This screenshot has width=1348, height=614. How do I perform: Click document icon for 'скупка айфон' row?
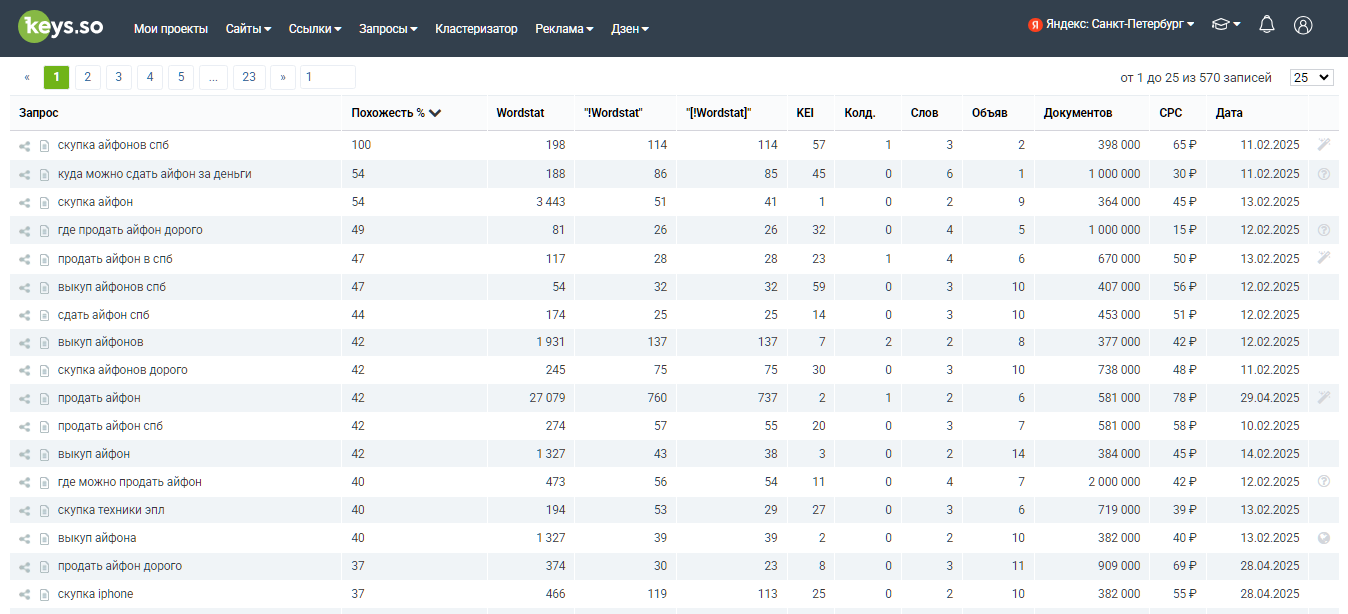44,203
